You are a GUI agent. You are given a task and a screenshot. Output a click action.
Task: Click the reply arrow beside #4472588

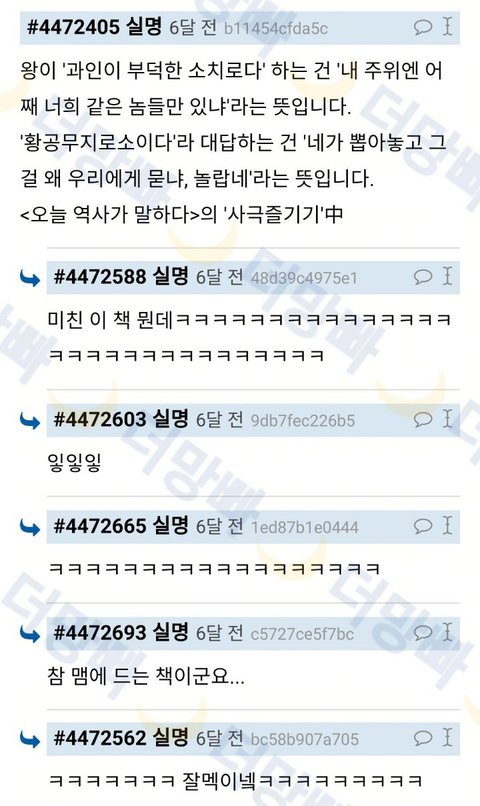click(30, 279)
